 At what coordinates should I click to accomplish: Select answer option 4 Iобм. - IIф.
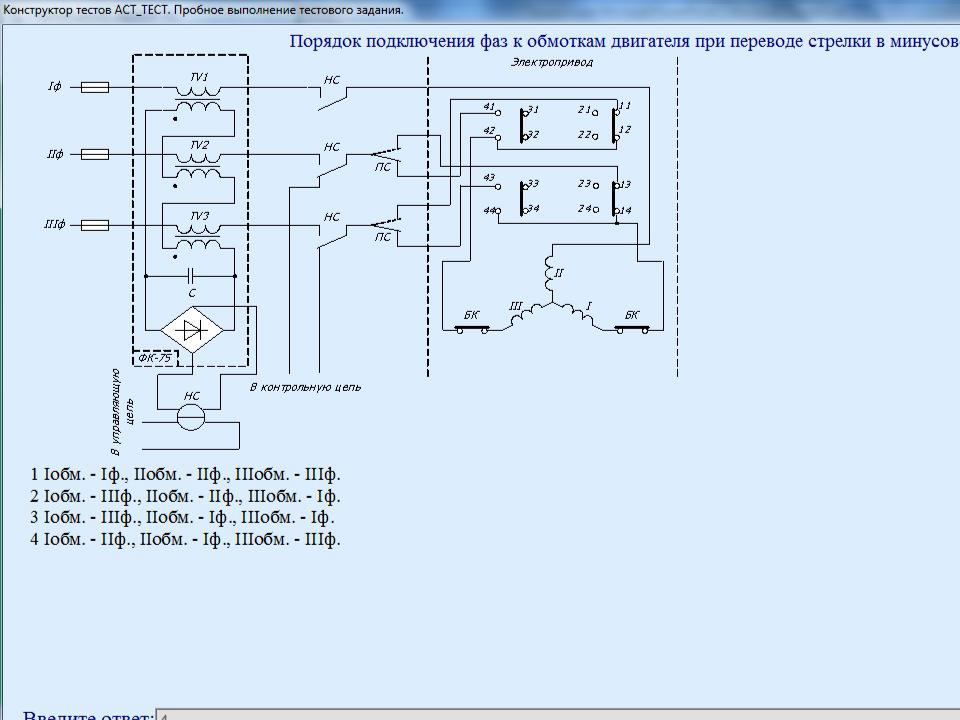click(x=185, y=539)
